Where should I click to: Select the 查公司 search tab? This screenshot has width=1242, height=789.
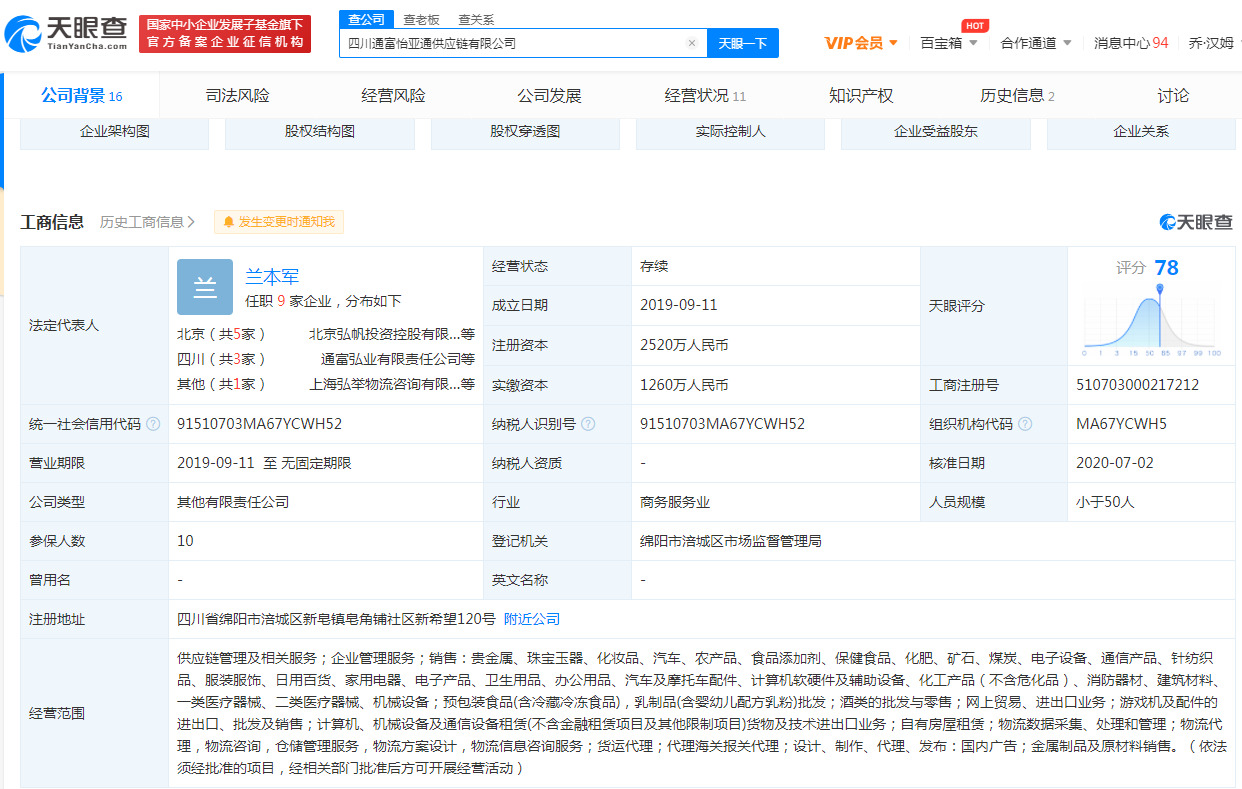pyautogui.click(x=365, y=19)
